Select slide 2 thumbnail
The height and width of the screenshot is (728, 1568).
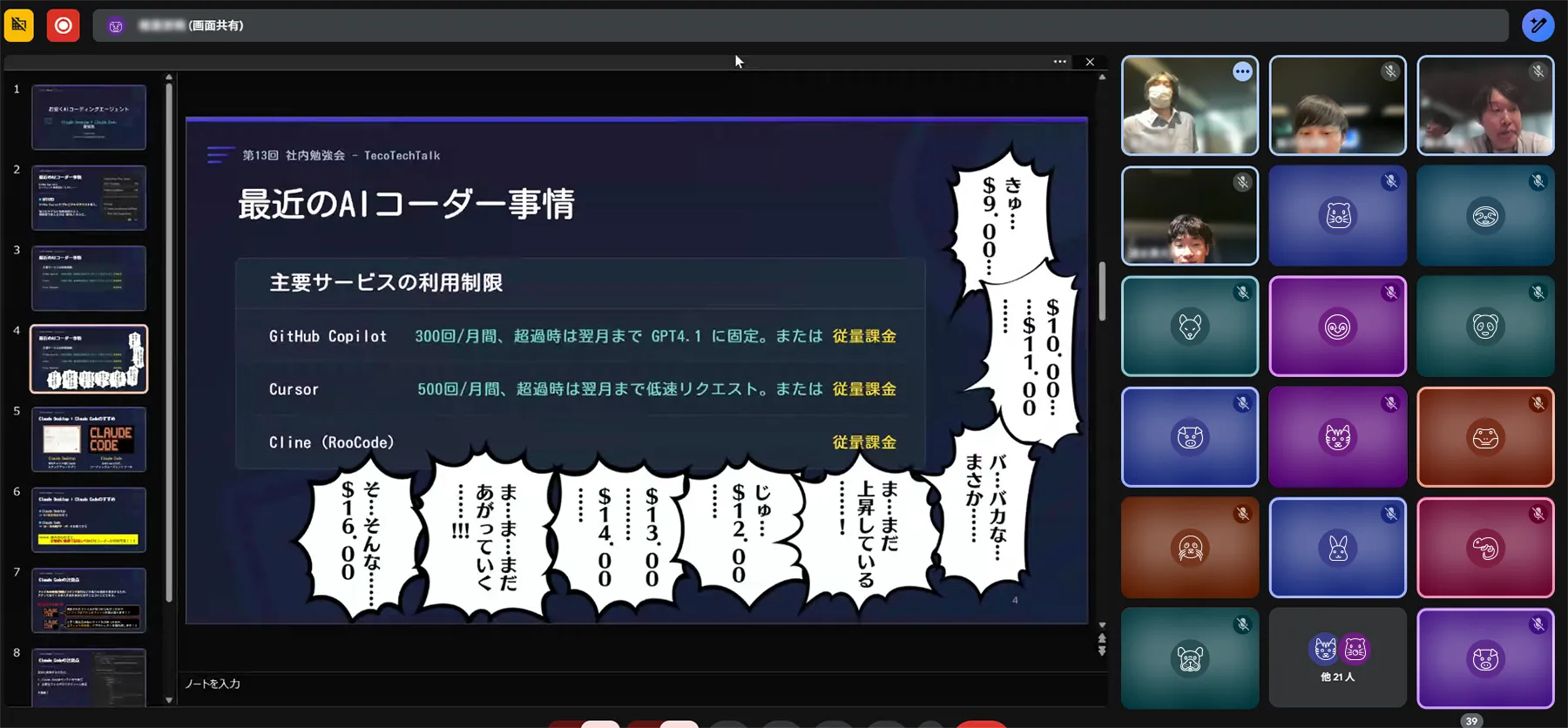coord(89,198)
